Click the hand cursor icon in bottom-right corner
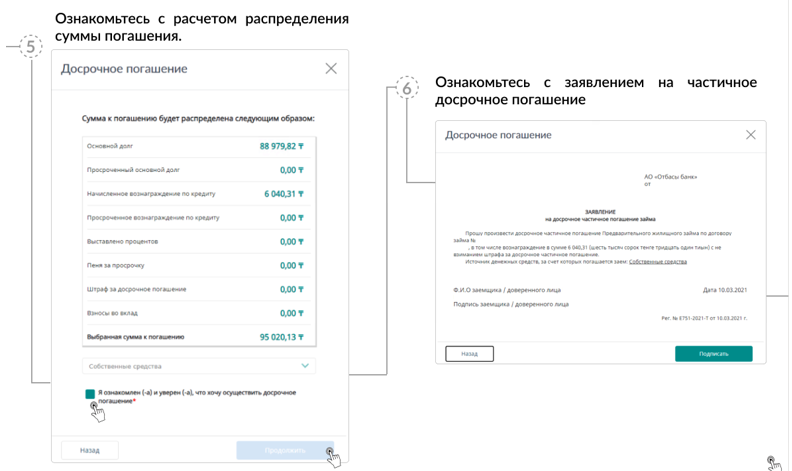Image resolution: width=792 pixels, height=471 pixels. (x=774, y=463)
